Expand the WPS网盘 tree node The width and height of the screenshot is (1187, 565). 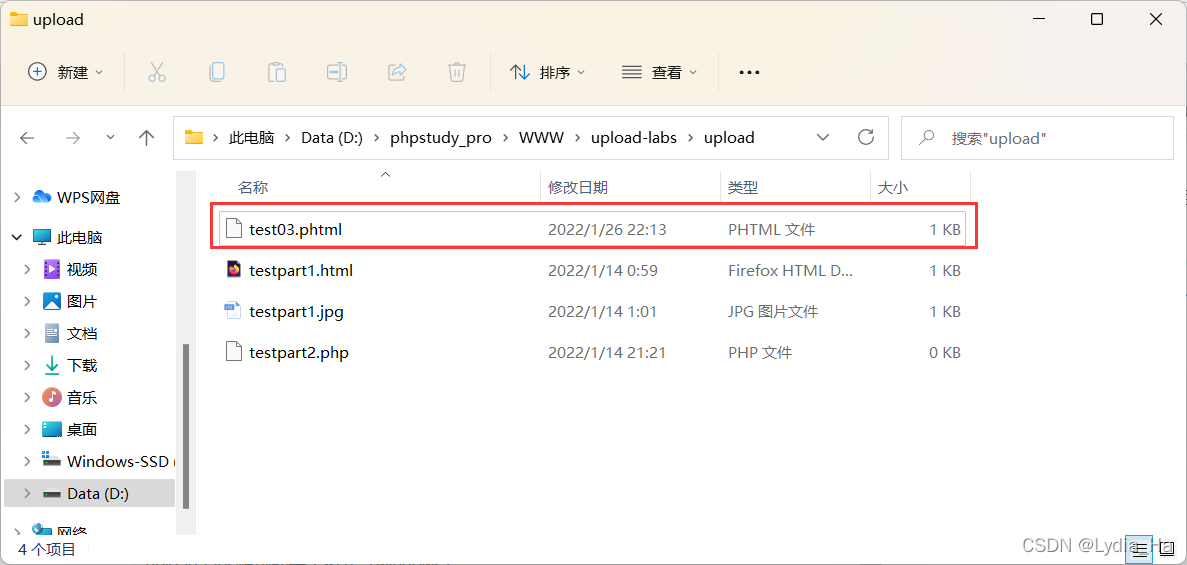coord(17,198)
